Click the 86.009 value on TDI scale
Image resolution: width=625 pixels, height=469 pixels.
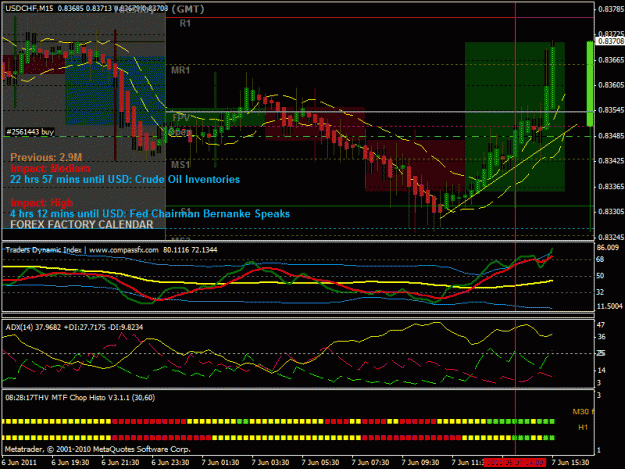pyautogui.click(x=607, y=247)
